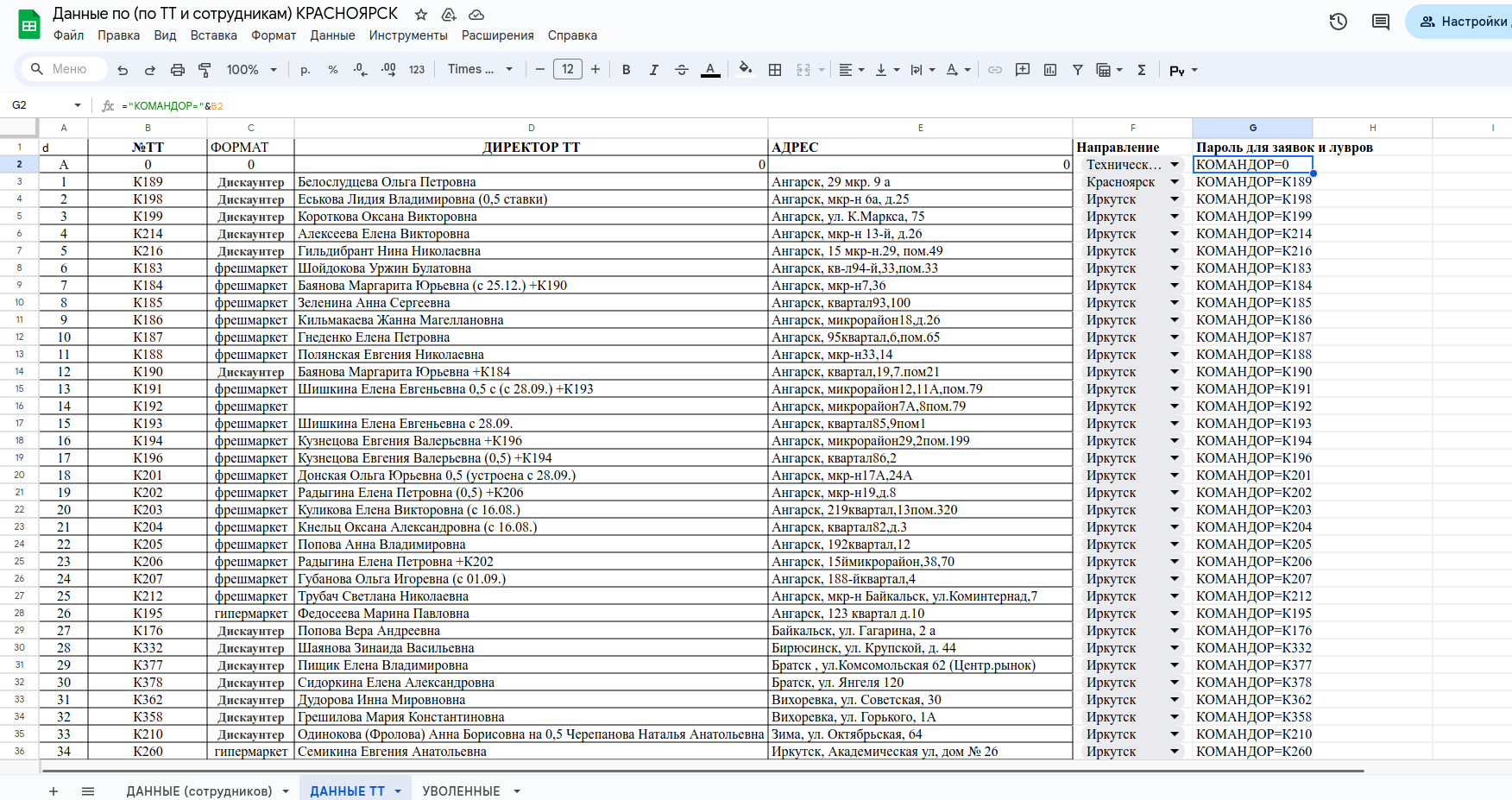Screen dimensions: 1512x800
Task: Open the Красноярск cell dropdown arrow
Action: coord(1174,182)
